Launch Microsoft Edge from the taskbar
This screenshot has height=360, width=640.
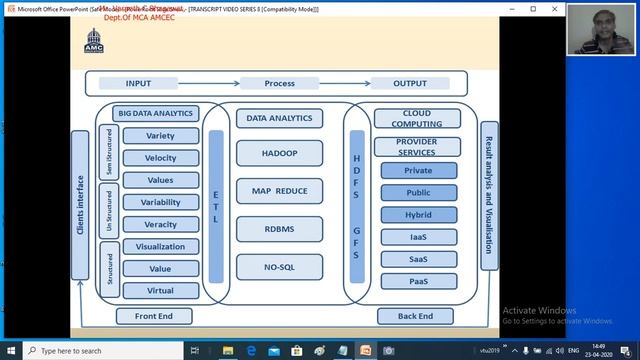pyautogui.click(x=251, y=351)
